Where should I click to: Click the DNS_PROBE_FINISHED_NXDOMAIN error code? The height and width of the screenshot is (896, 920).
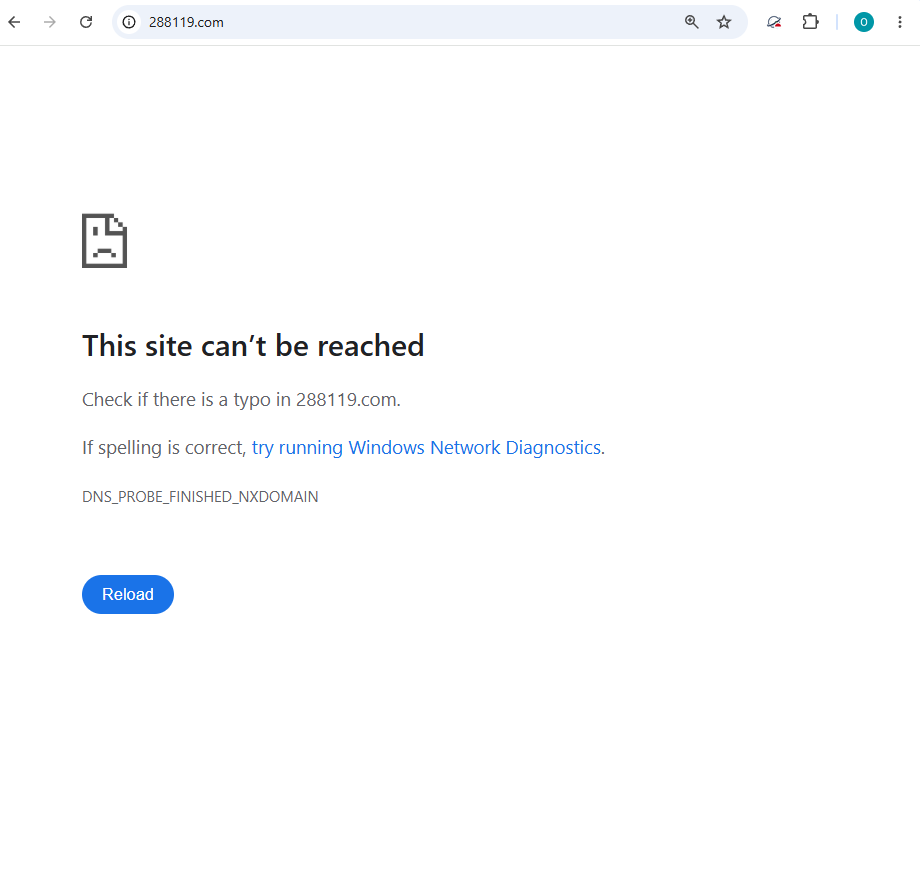pyautogui.click(x=200, y=497)
